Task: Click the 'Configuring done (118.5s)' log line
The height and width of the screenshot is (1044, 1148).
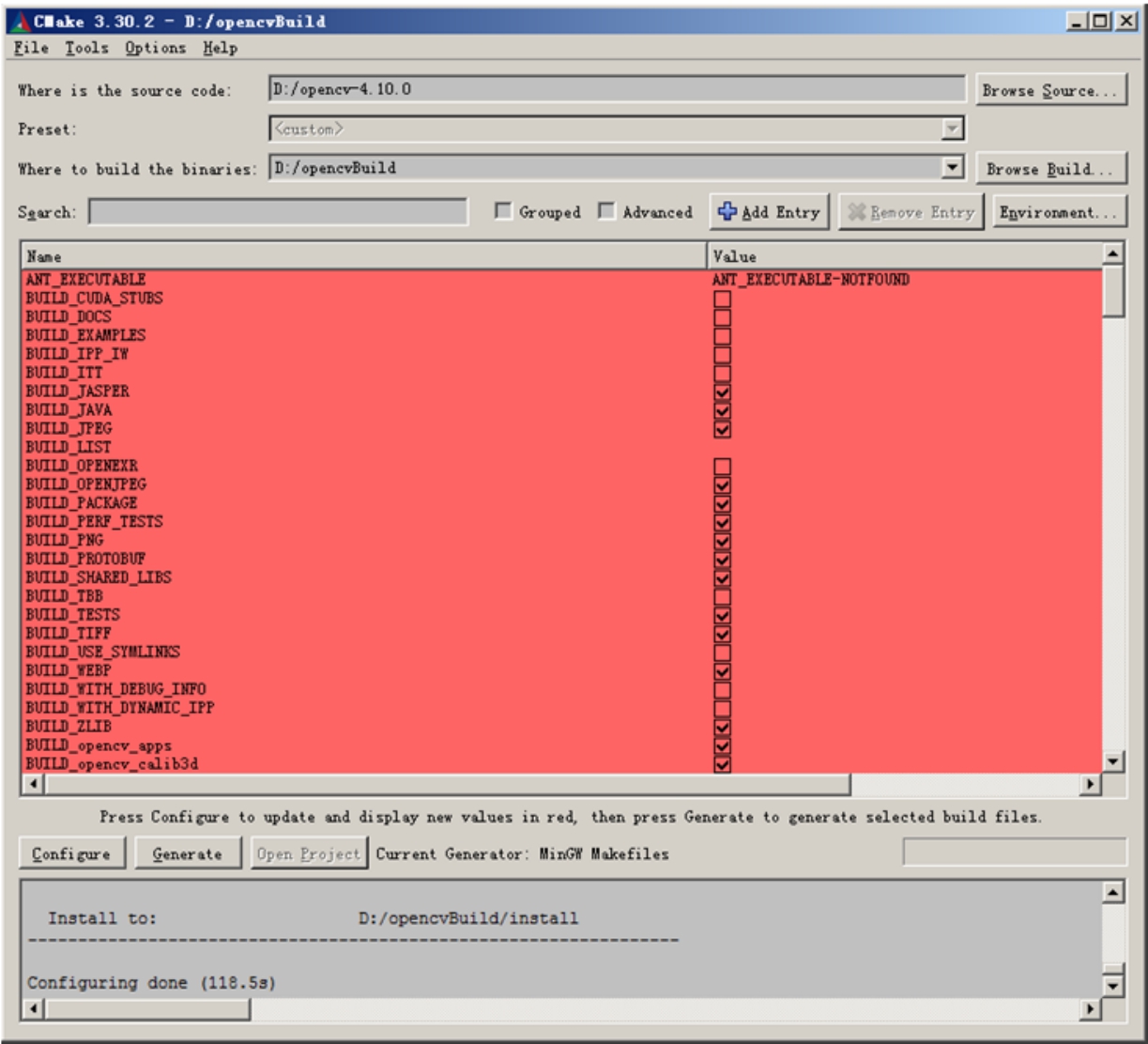Action: point(151,983)
